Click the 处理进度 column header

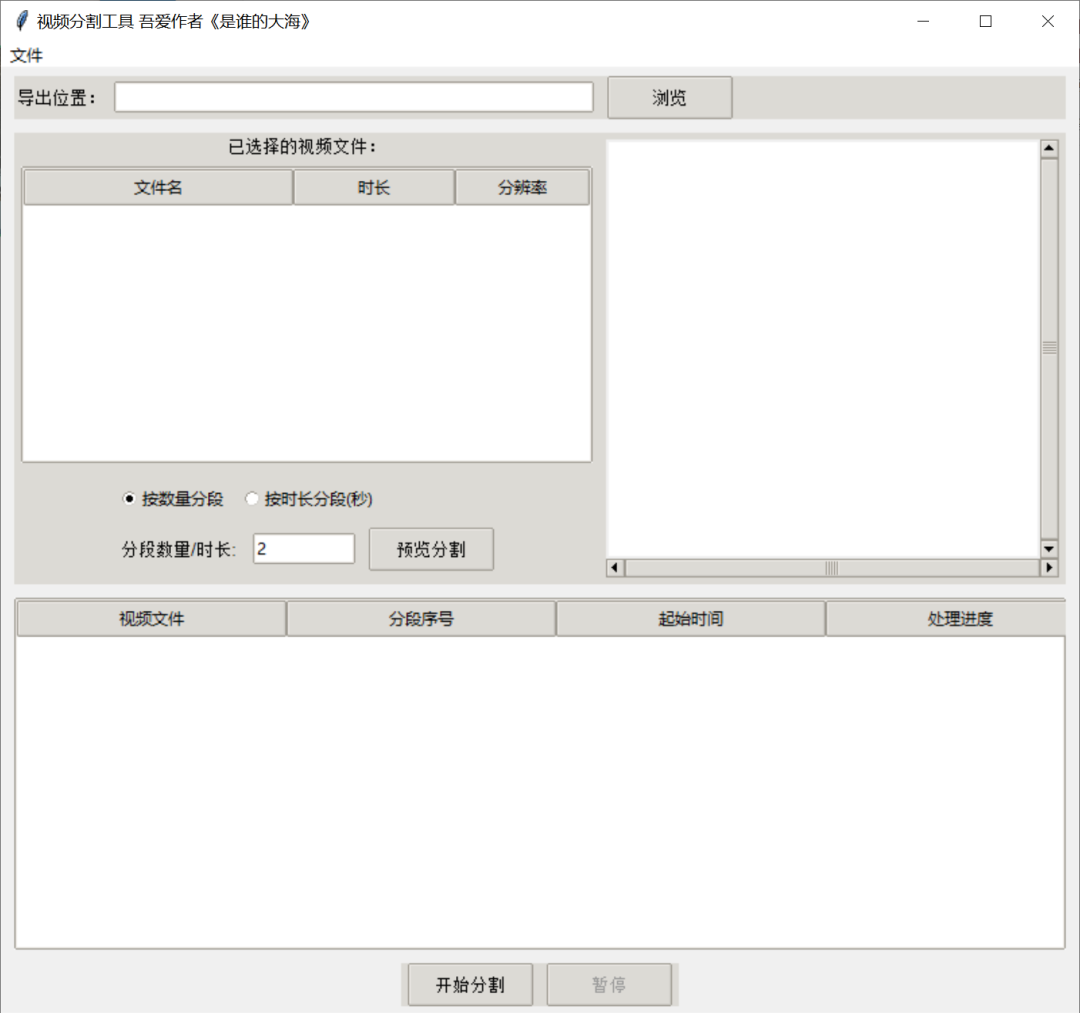click(x=946, y=618)
